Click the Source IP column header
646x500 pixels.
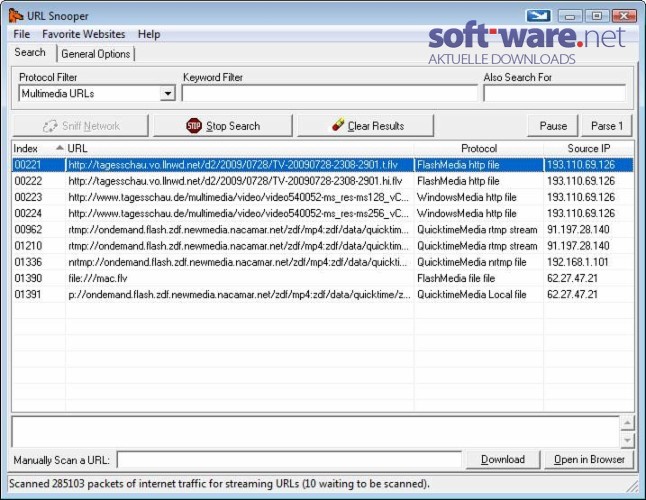(588, 148)
